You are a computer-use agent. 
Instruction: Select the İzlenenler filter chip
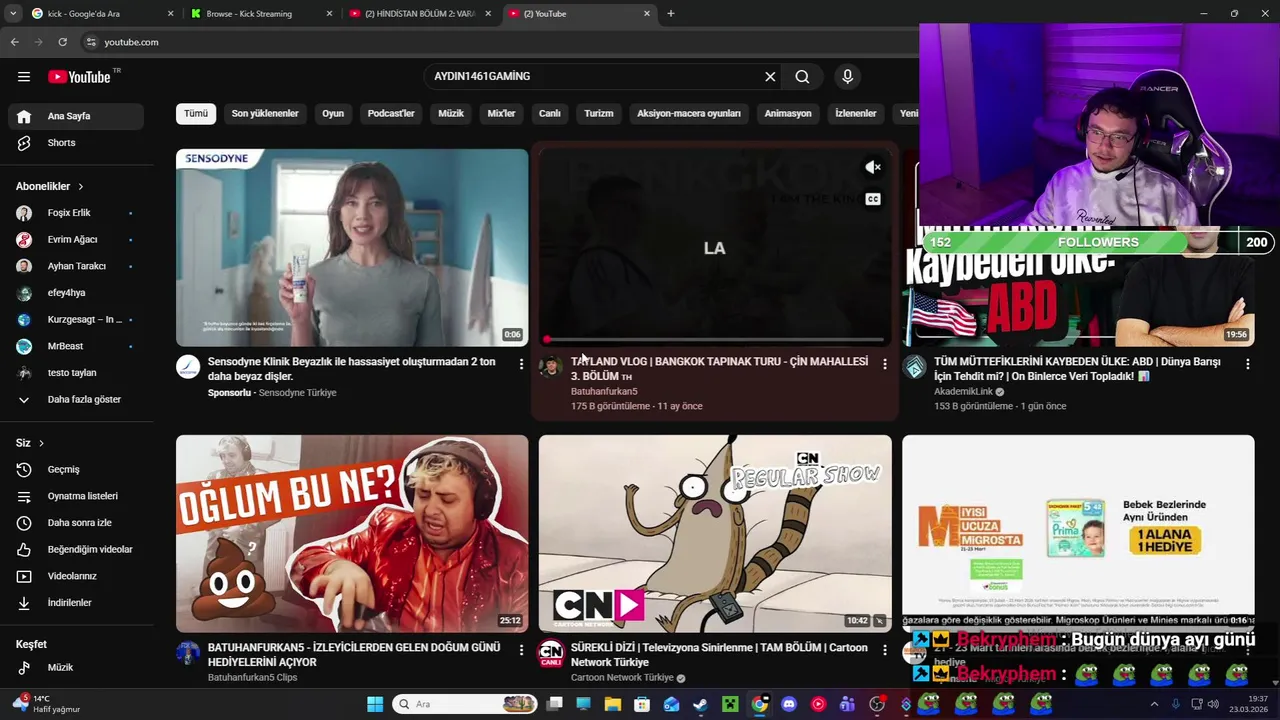pyautogui.click(x=856, y=114)
